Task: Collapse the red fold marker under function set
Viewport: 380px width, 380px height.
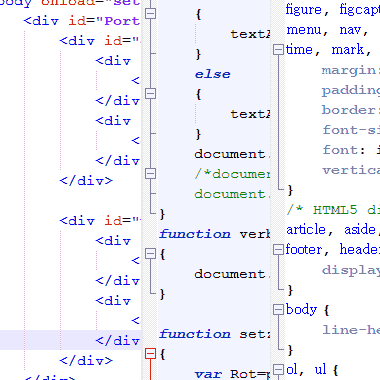Action: 151,353
